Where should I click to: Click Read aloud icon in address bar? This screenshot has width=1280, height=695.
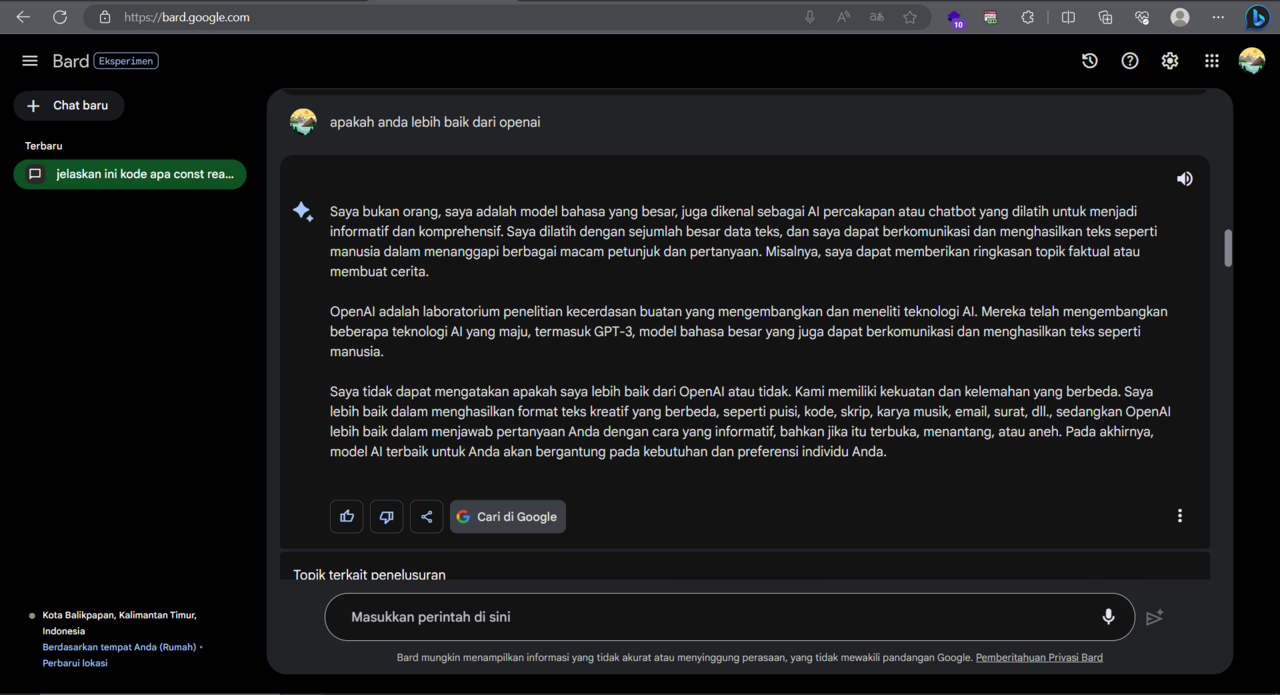844,17
